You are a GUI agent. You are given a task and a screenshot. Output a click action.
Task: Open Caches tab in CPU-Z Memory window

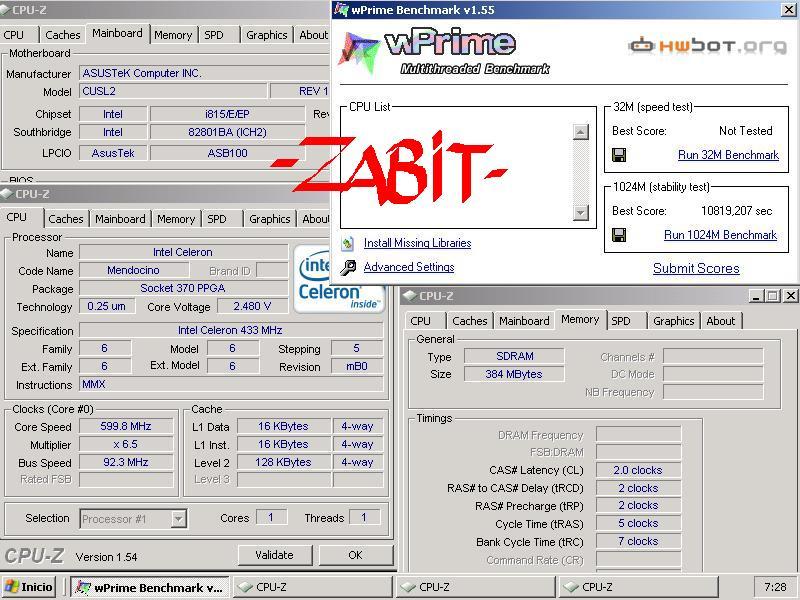coord(470,321)
